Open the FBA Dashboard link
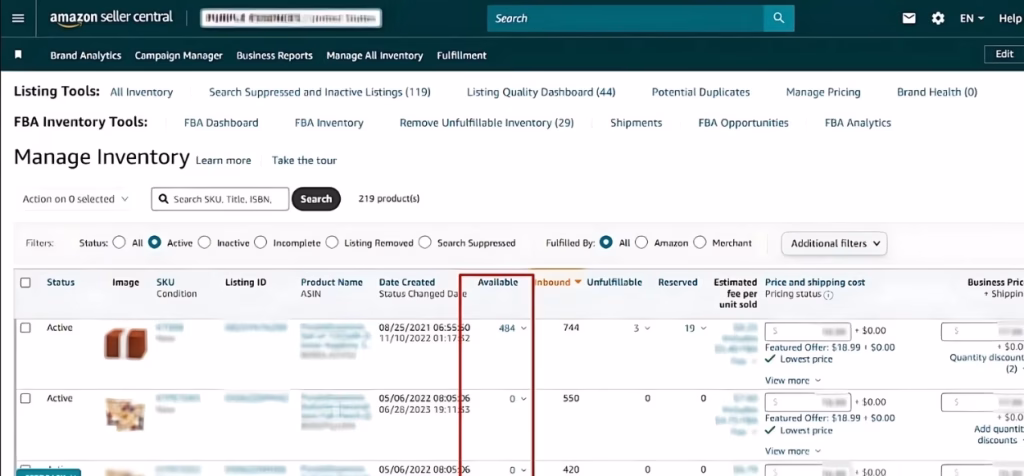Viewport: 1024px width, 476px height. pos(221,123)
